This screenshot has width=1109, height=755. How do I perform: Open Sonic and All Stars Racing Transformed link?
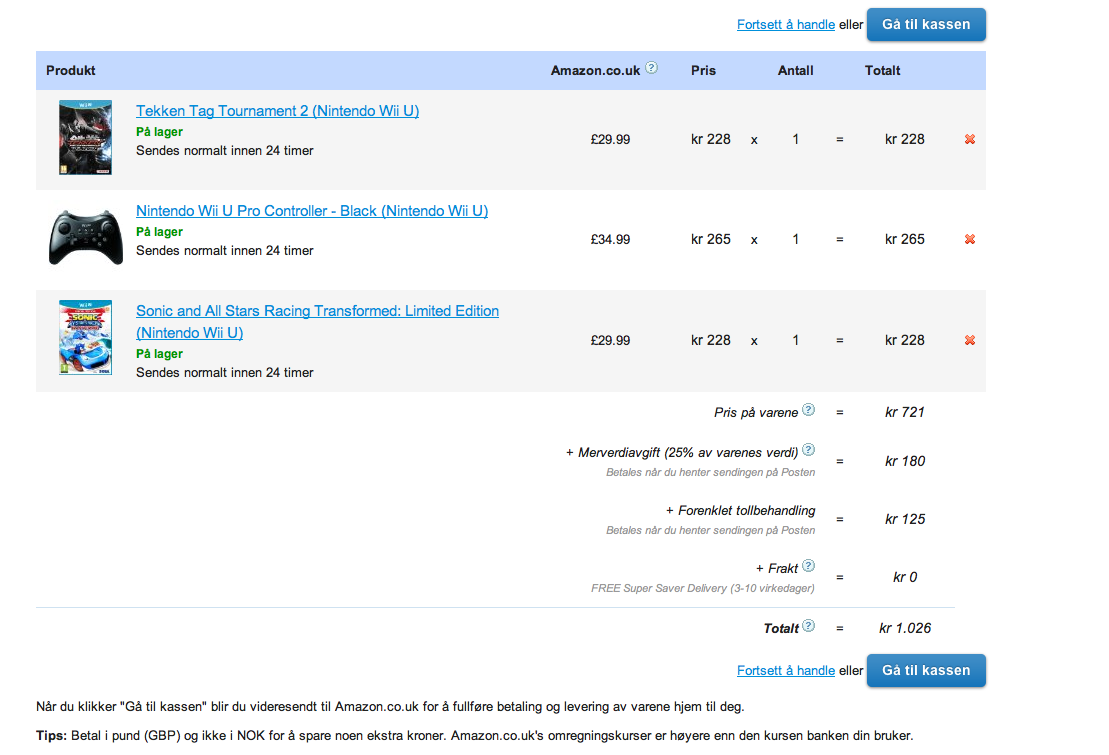pyautogui.click(x=318, y=321)
